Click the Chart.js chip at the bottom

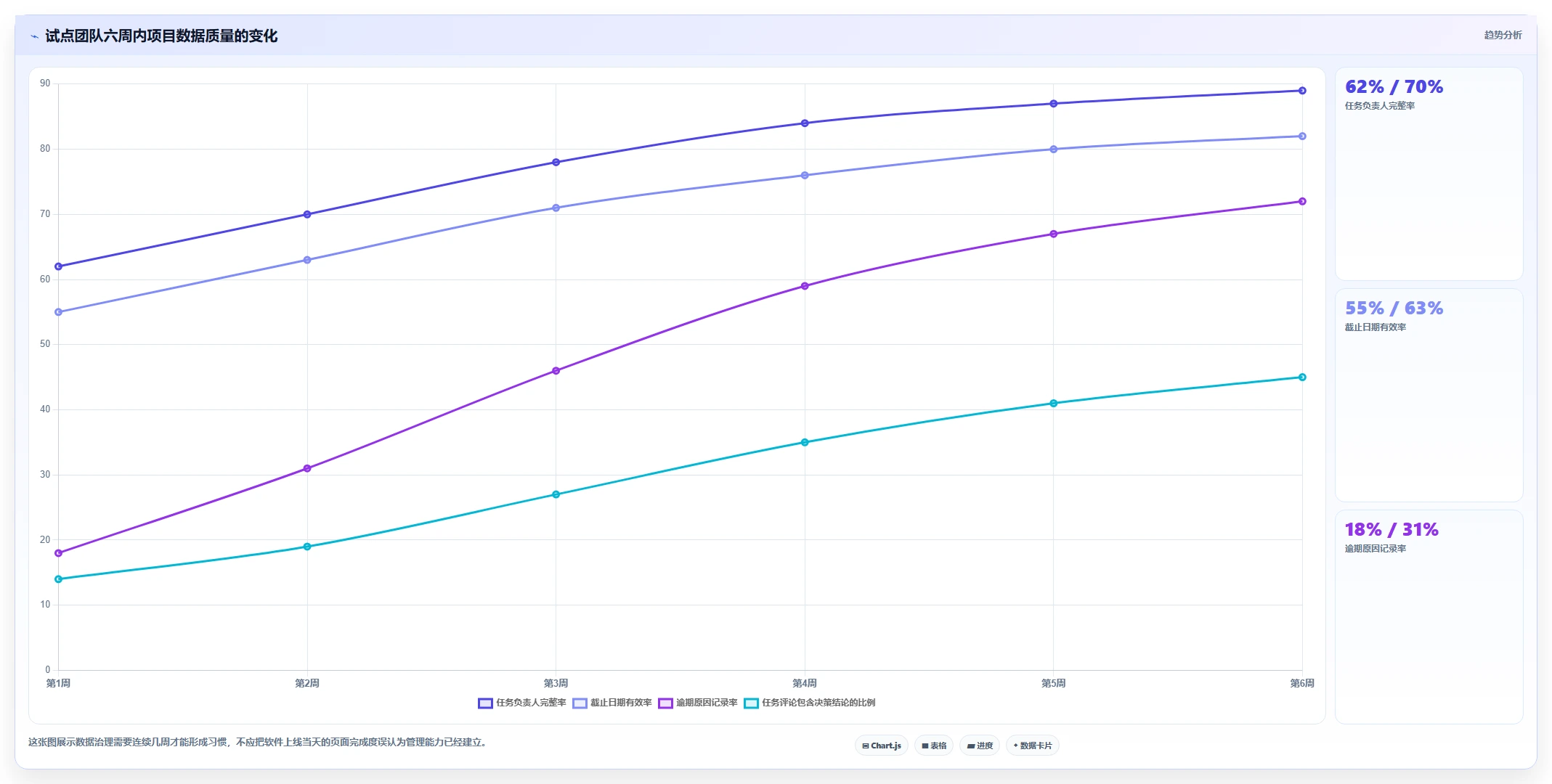pyautogui.click(x=882, y=746)
